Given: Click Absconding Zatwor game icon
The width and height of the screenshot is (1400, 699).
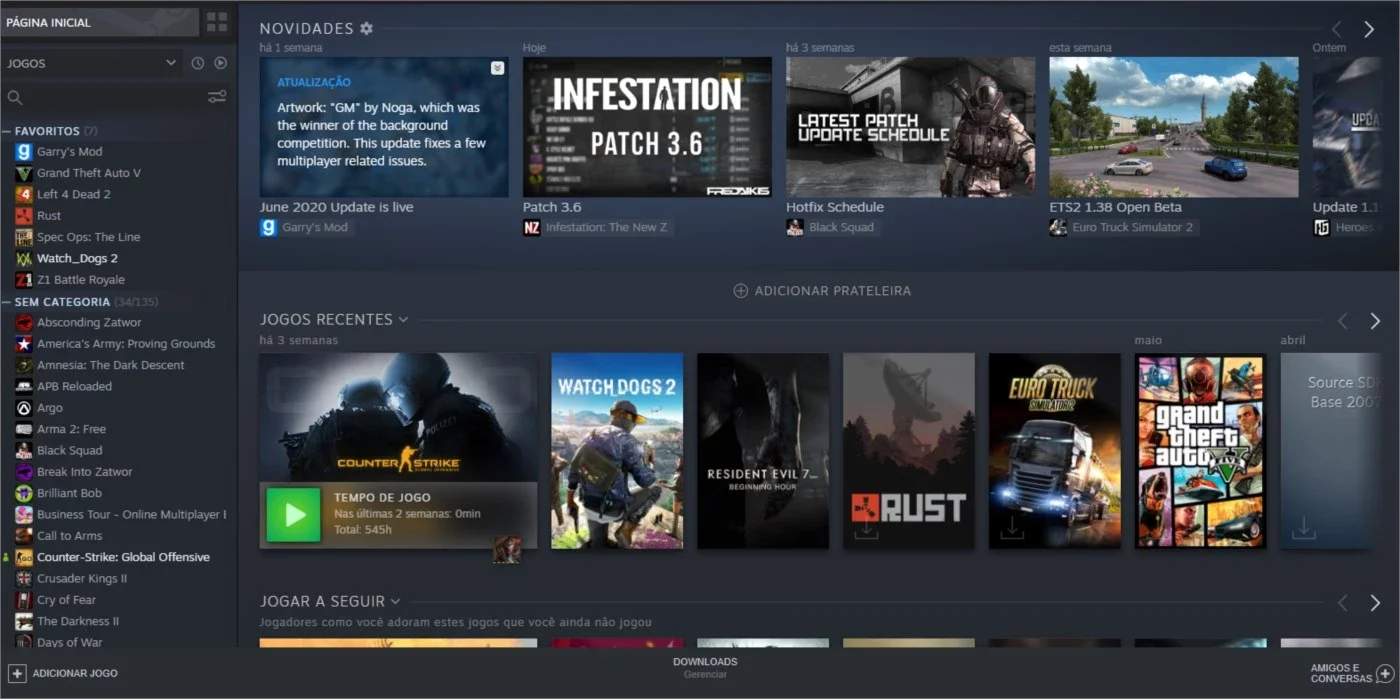Looking at the screenshot, I should (x=23, y=322).
